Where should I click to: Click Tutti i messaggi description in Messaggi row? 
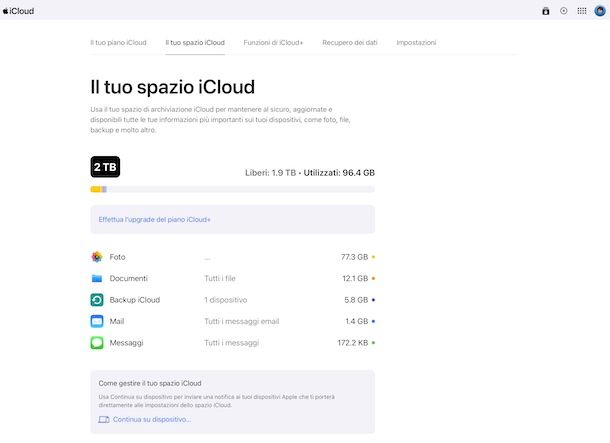coord(231,343)
